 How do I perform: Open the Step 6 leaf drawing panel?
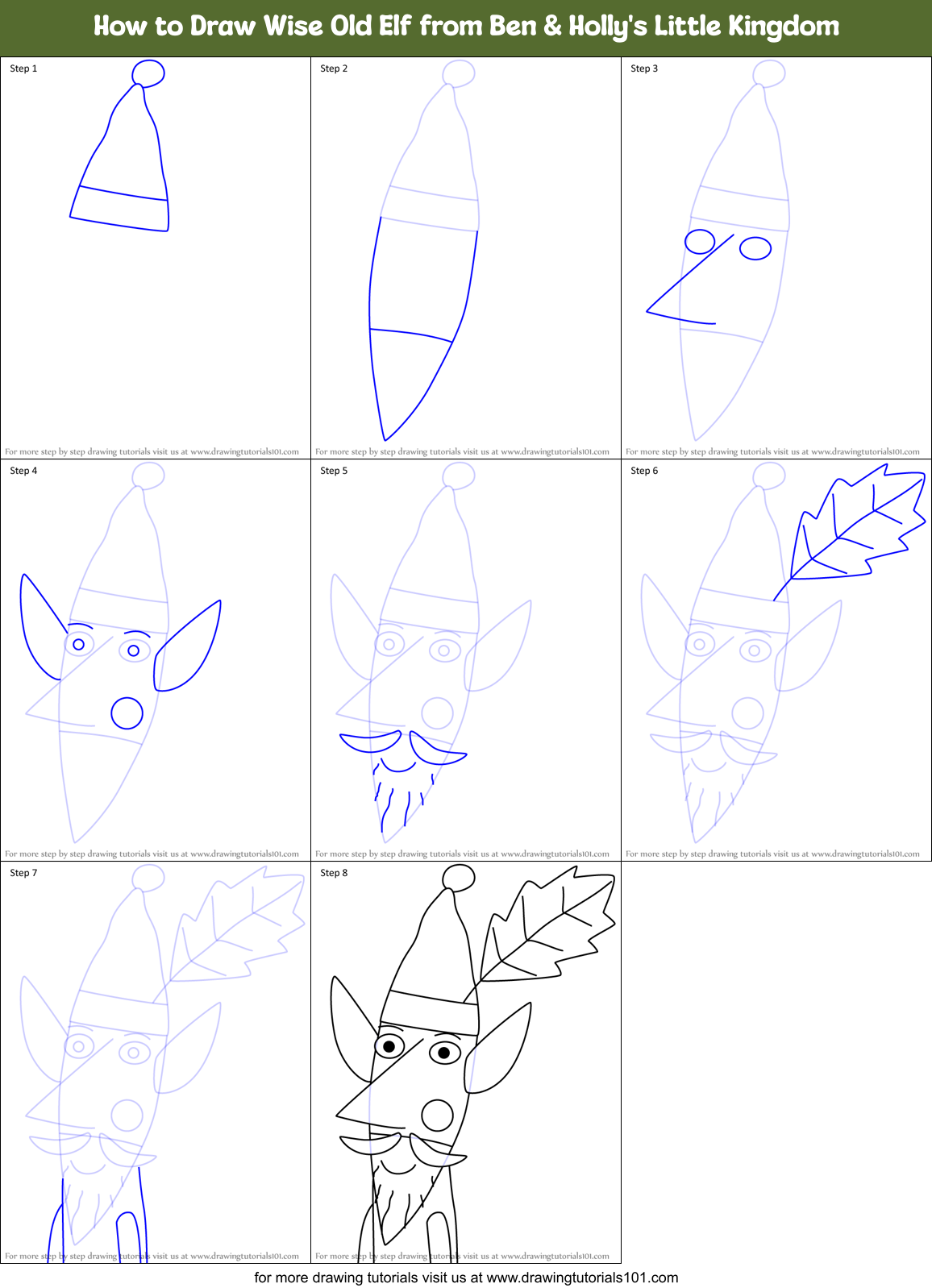[776, 660]
